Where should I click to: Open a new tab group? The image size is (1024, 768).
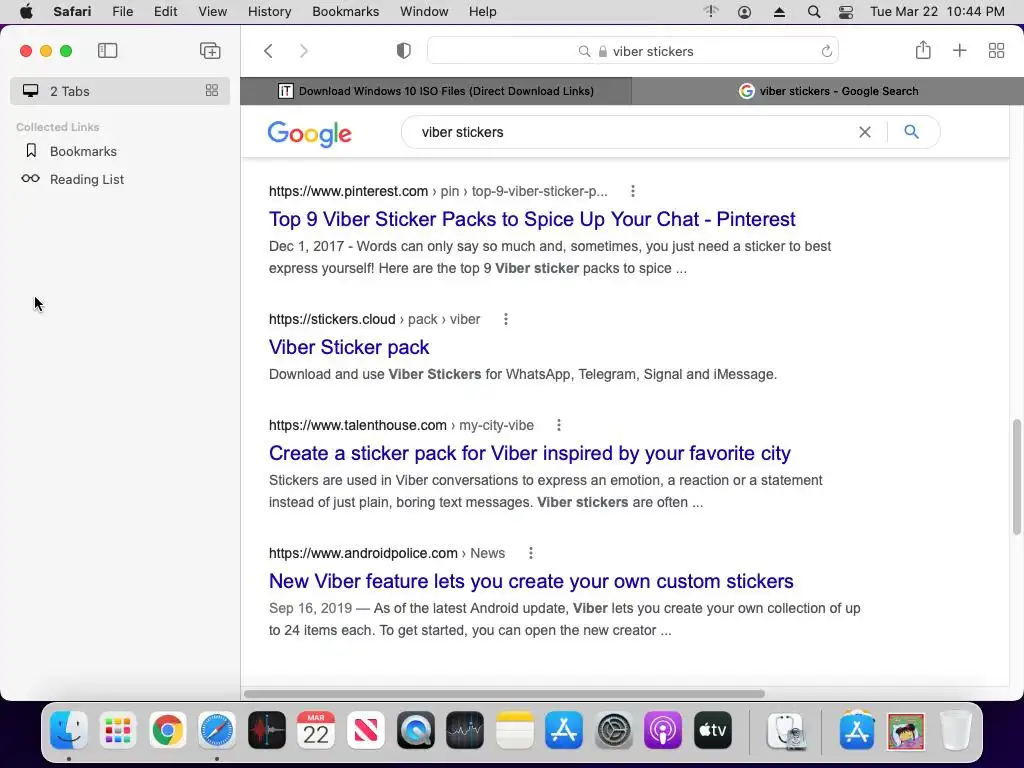(210, 50)
